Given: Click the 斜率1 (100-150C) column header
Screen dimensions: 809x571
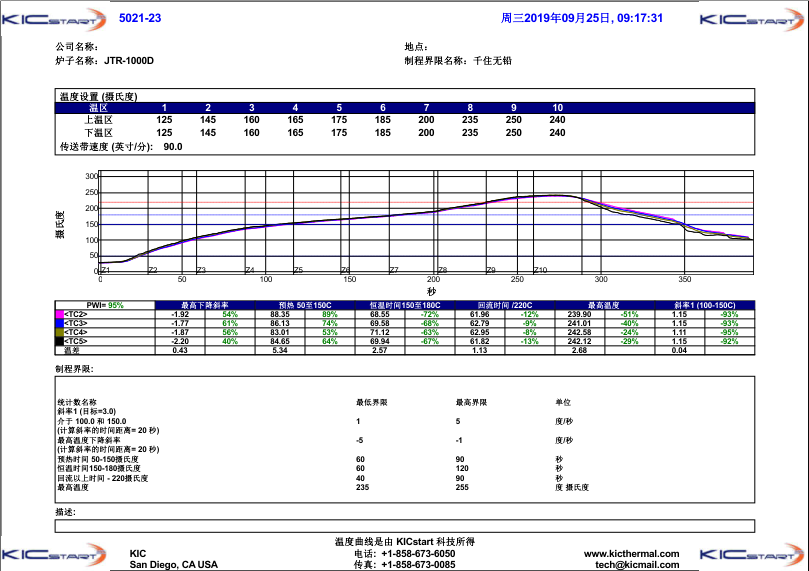Looking at the screenshot, I should coord(705,305).
